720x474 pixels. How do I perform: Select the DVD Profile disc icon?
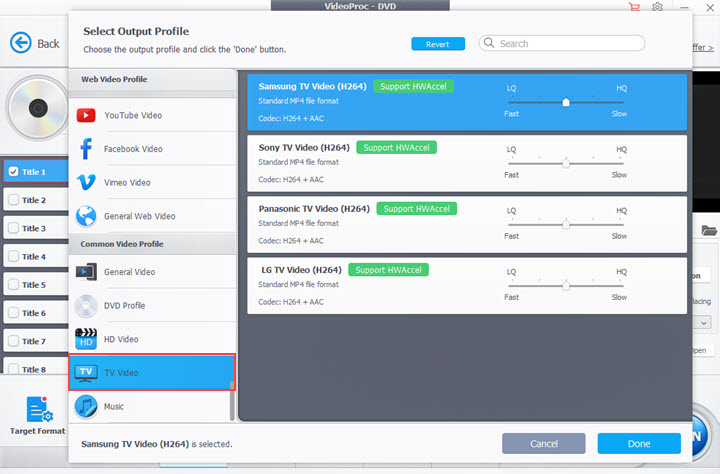tap(86, 305)
